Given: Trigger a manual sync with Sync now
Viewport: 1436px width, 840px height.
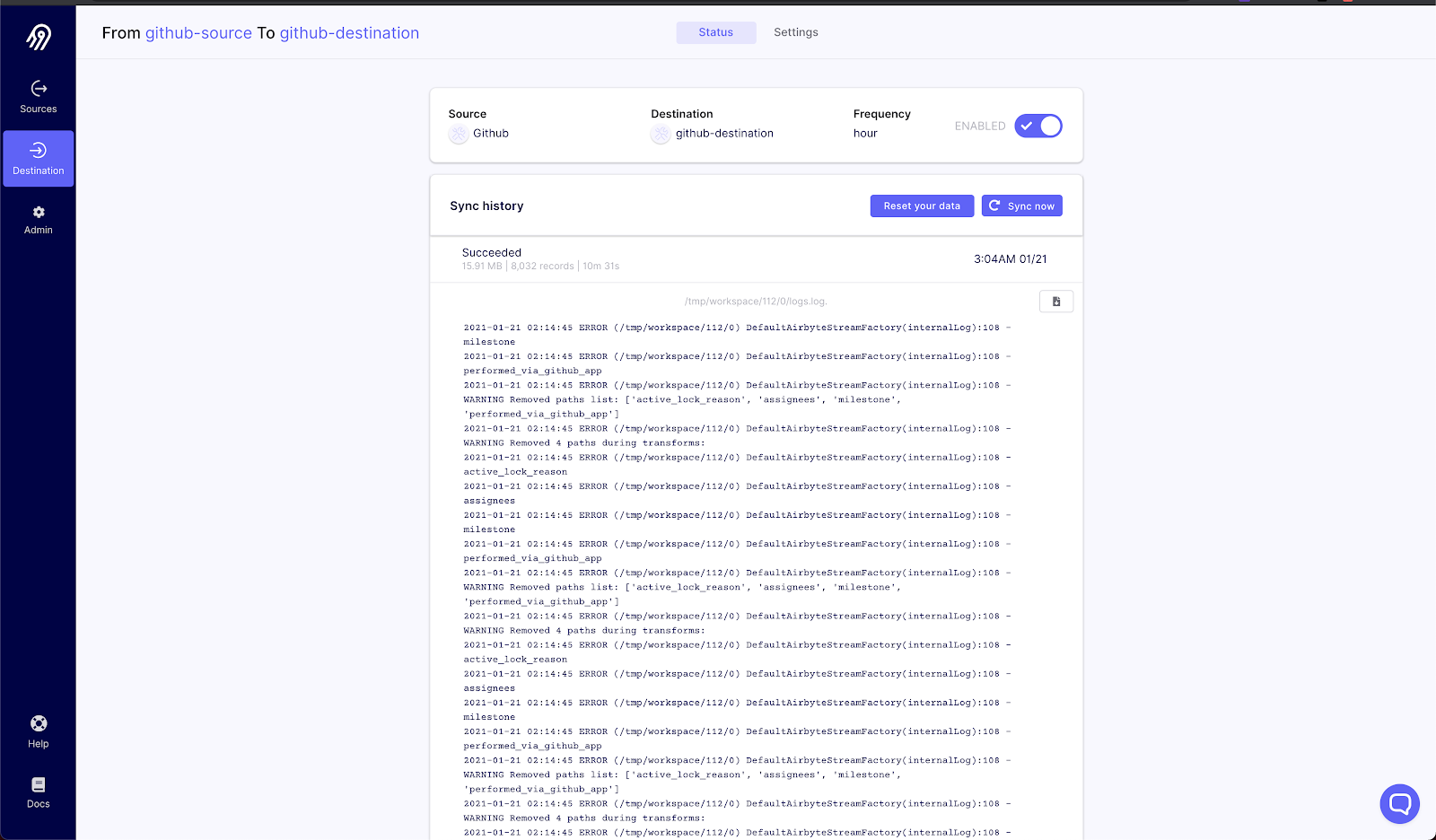Looking at the screenshot, I should [x=1021, y=206].
